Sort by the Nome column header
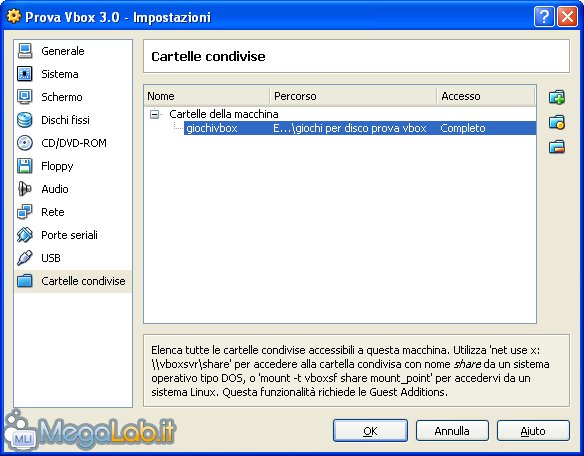The height and width of the screenshot is (456, 584). pyautogui.click(x=207, y=96)
